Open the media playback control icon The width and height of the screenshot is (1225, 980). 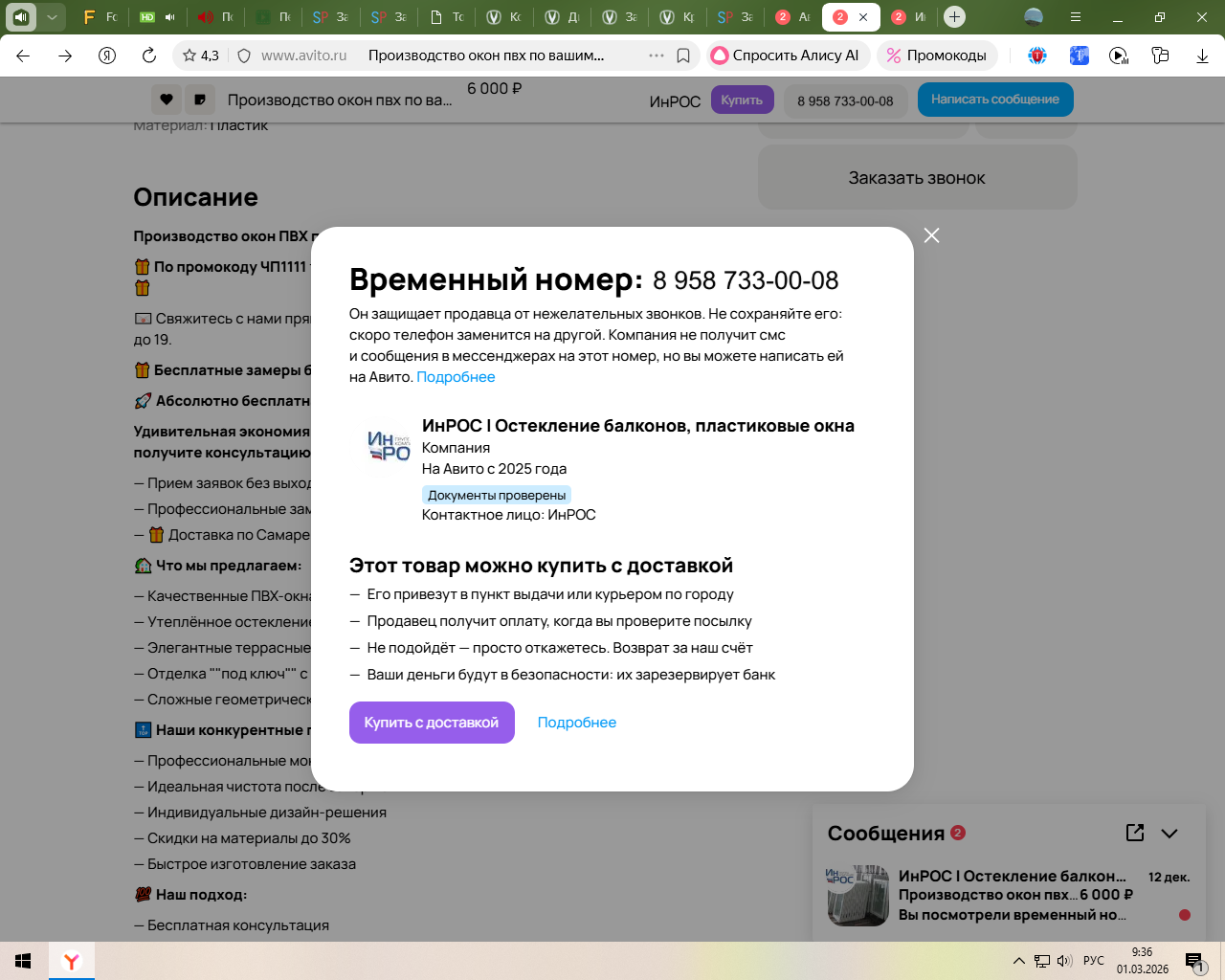click(1119, 56)
